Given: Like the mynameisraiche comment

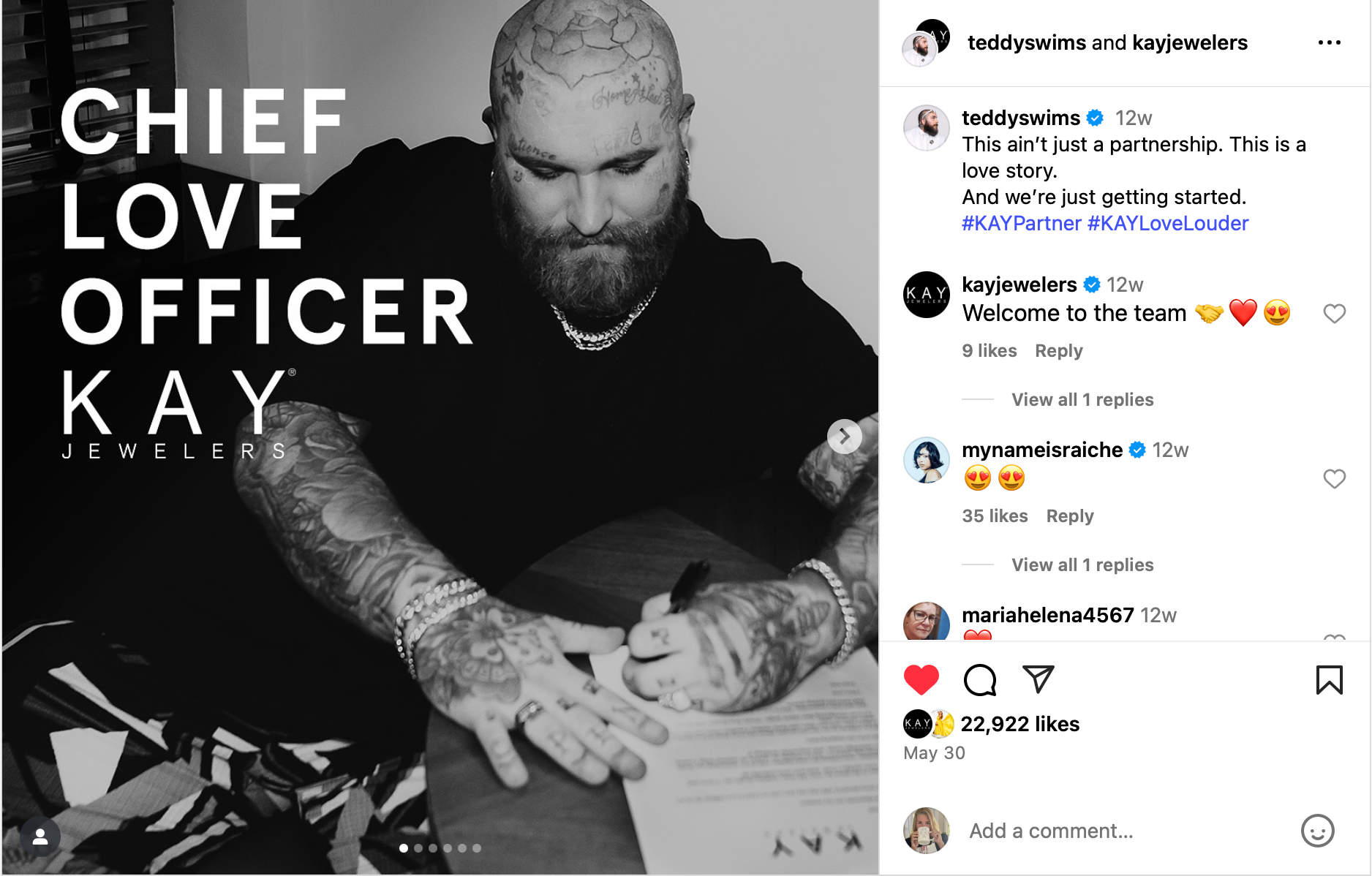Looking at the screenshot, I should click(1334, 479).
